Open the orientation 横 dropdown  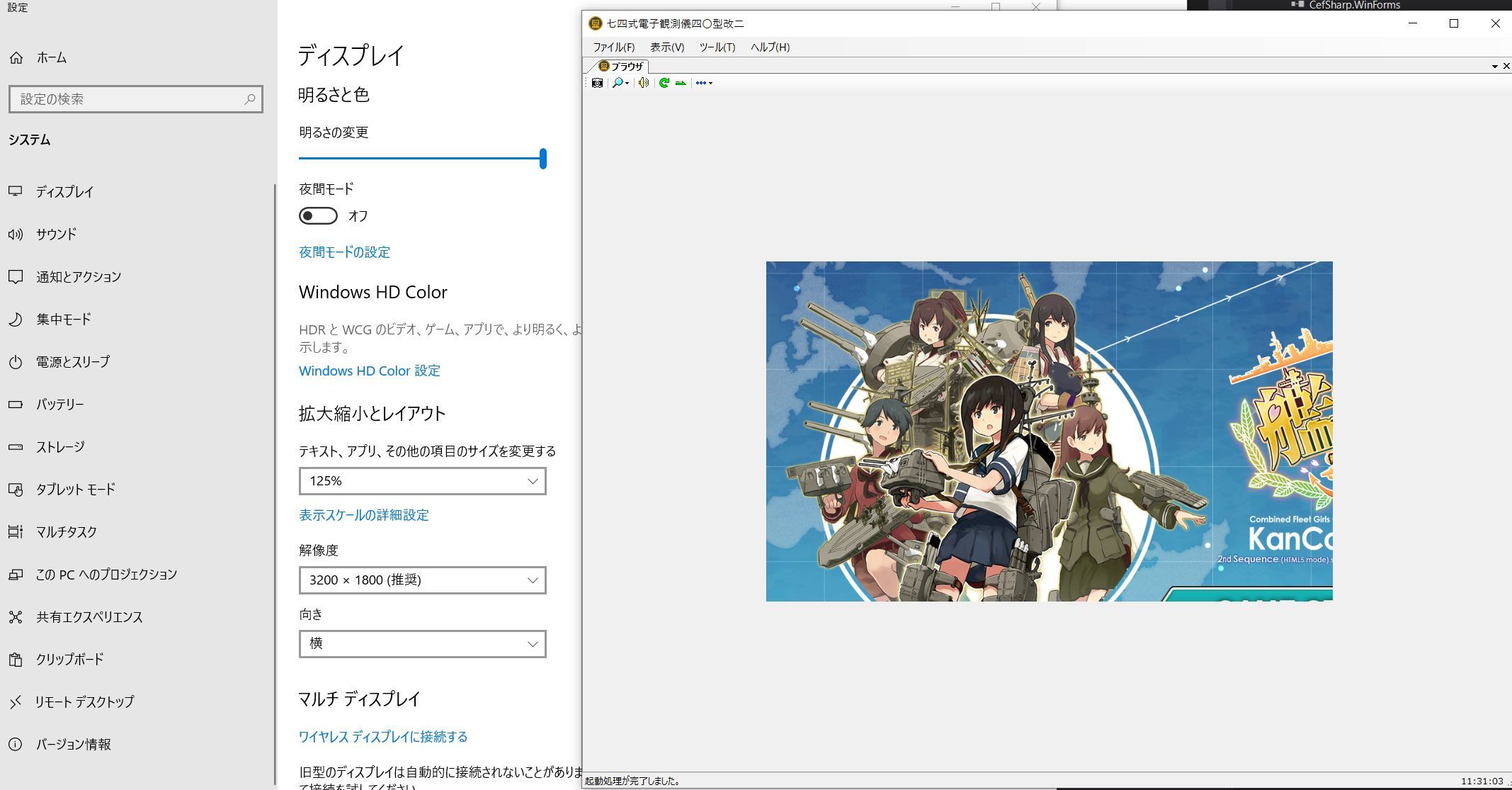click(x=422, y=643)
